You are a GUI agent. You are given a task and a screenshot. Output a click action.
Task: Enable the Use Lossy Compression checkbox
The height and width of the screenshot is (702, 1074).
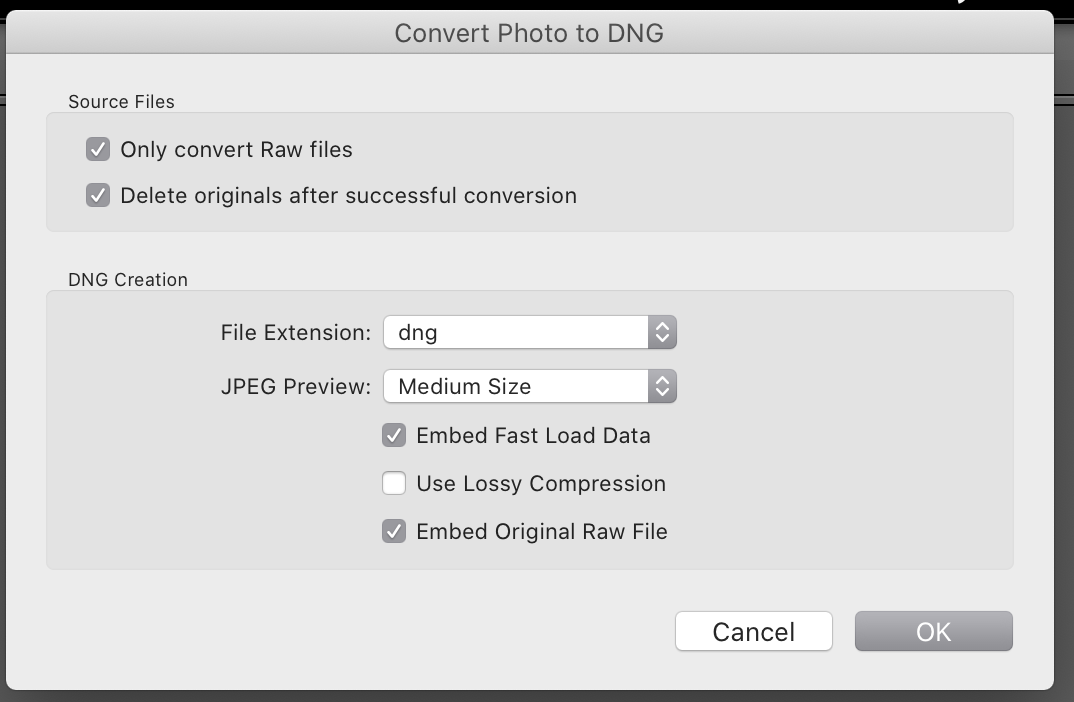coord(394,484)
